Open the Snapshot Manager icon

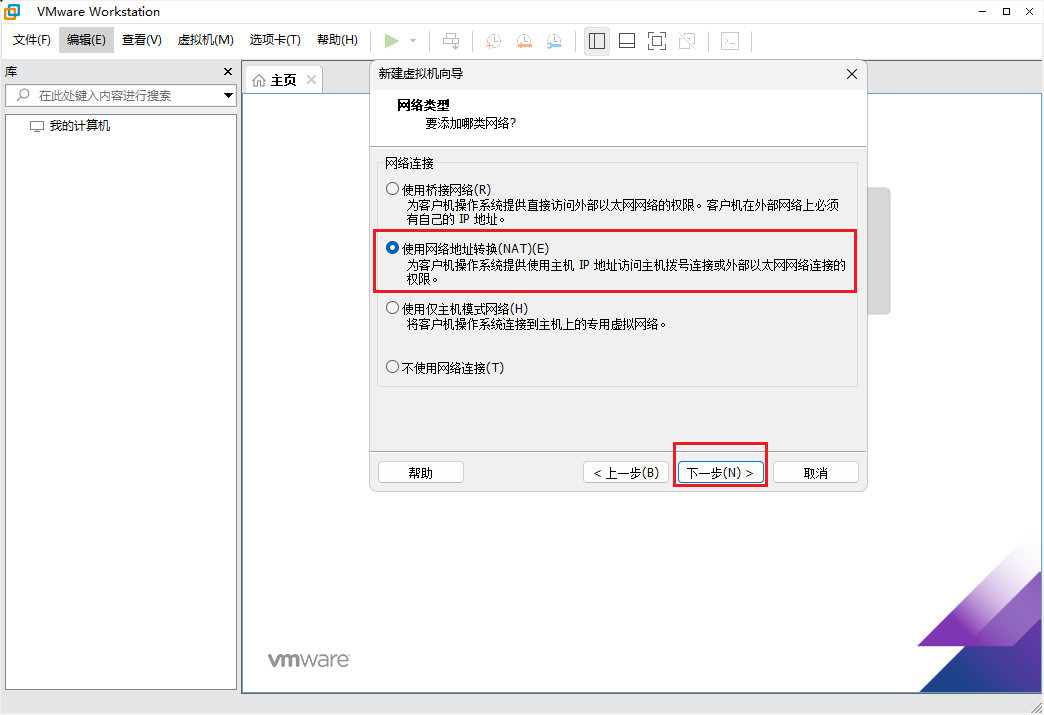[x=554, y=41]
